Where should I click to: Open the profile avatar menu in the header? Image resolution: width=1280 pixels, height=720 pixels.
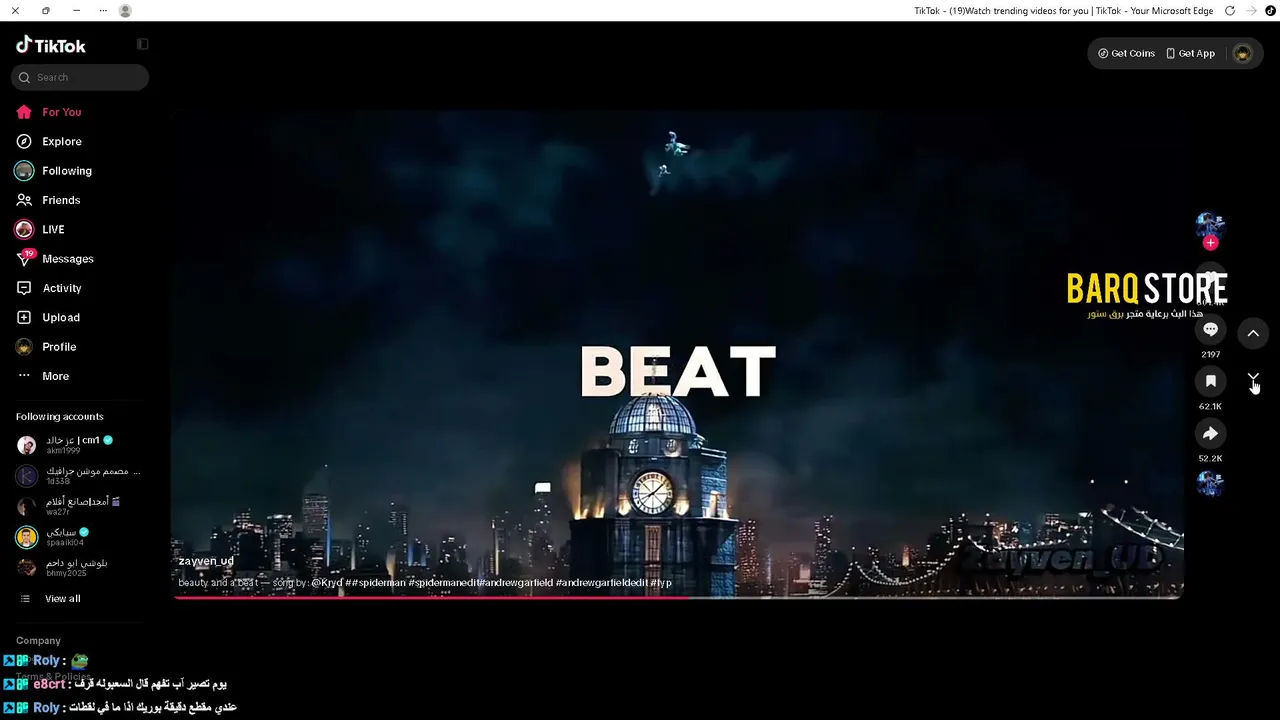pyautogui.click(x=1243, y=53)
